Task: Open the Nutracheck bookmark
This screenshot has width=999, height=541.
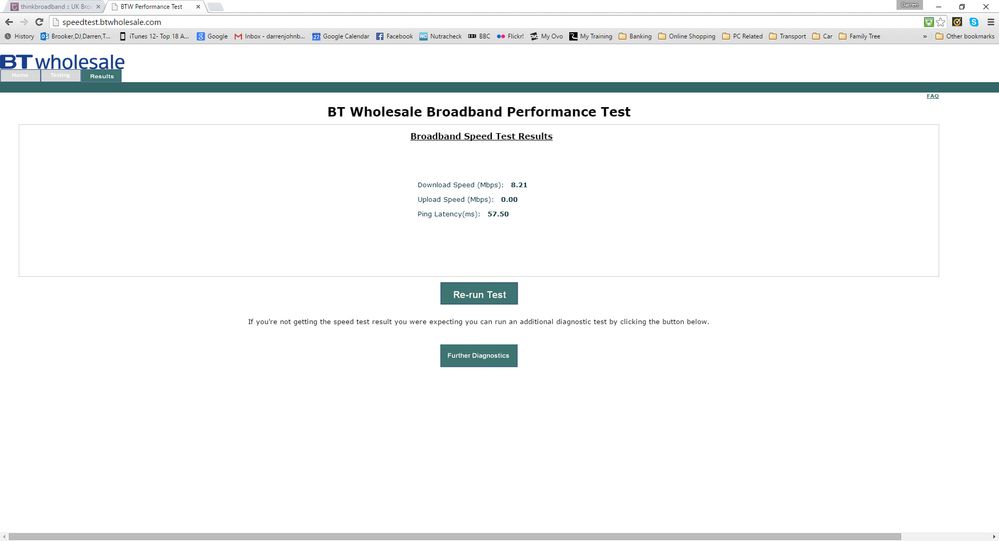Action: click(440, 36)
